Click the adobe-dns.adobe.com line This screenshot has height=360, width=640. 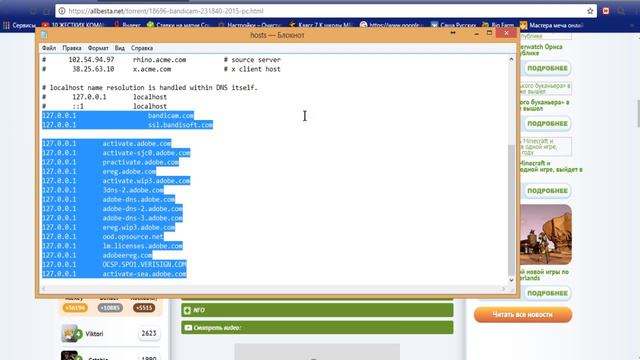point(109,200)
